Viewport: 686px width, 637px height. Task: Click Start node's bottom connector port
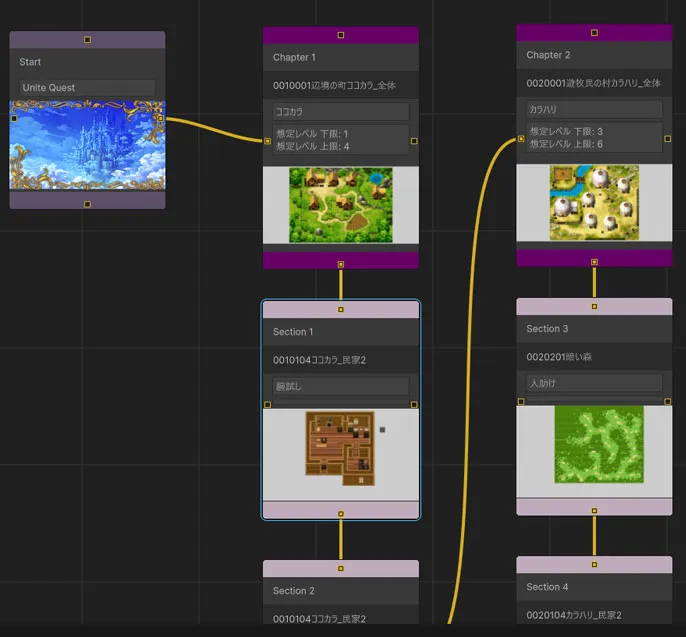87,204
